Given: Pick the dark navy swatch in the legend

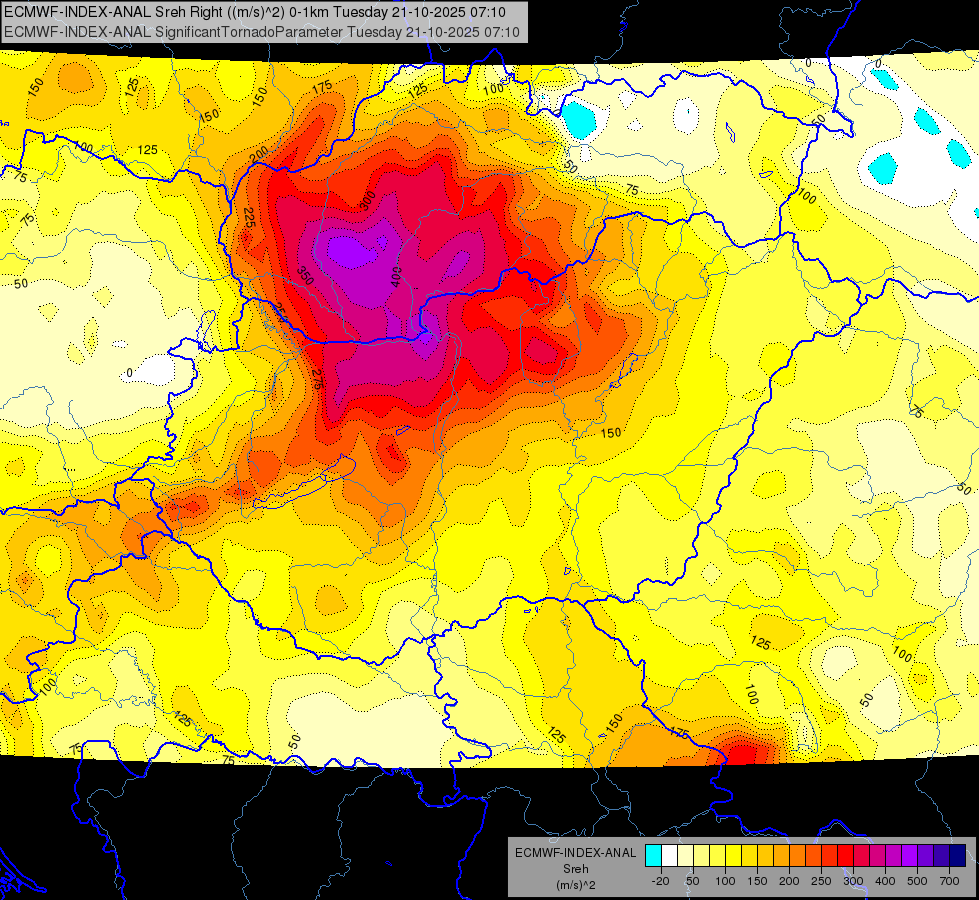Looking at the screenshot, I should coord(957,855).
